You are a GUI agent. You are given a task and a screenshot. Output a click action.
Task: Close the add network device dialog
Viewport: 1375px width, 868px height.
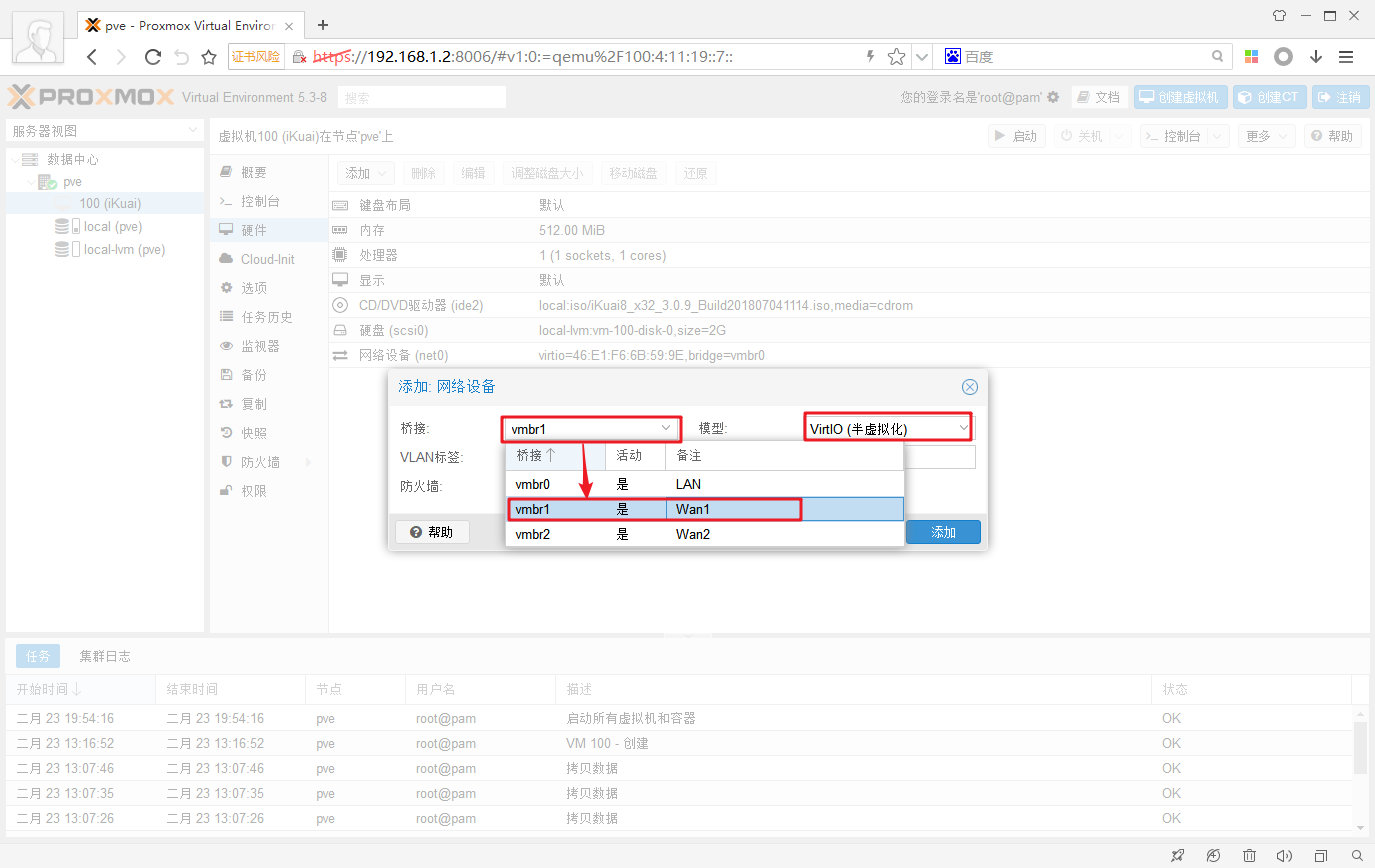pyautogui.click(x=969, y=387)
